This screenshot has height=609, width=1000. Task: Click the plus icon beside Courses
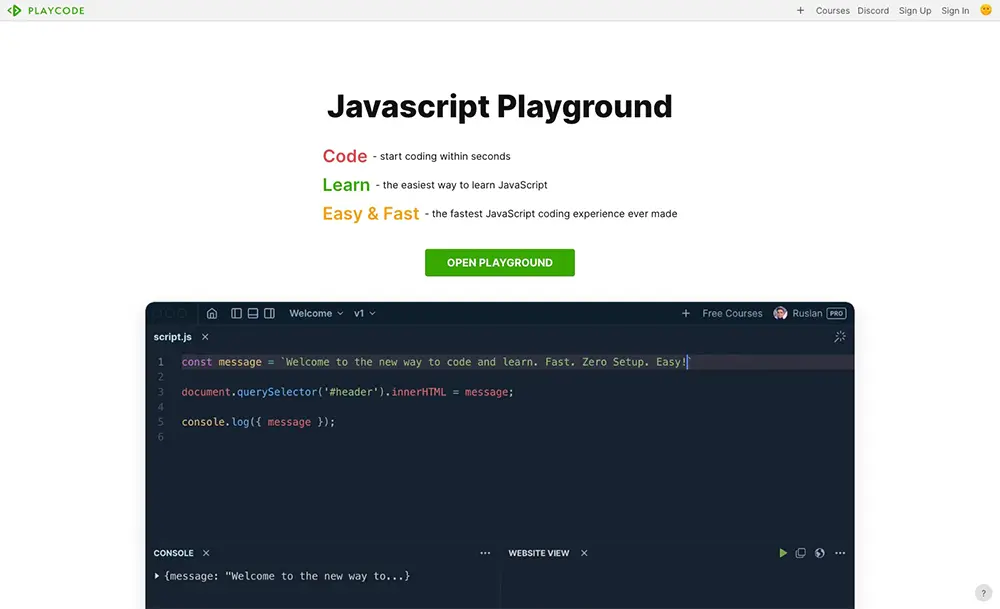800,10
